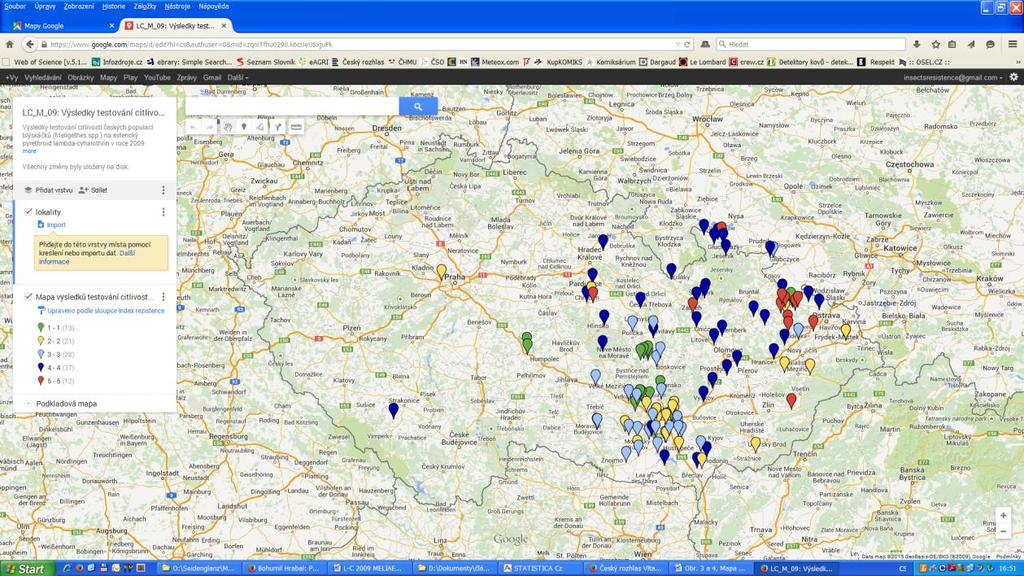Reload the page with the refresh icon
This screenshot has height=576, width=1024.
[x=687, y=44]
